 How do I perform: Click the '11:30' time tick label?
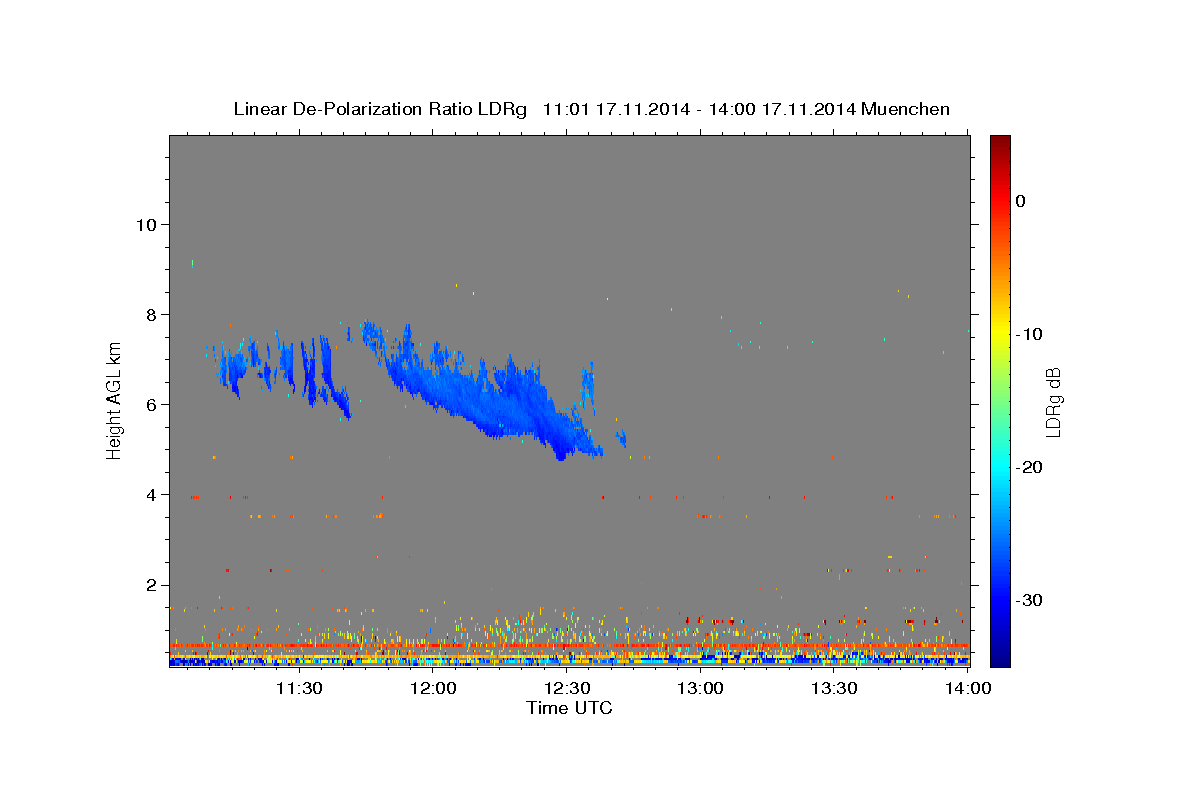click(x=299, y=688)
